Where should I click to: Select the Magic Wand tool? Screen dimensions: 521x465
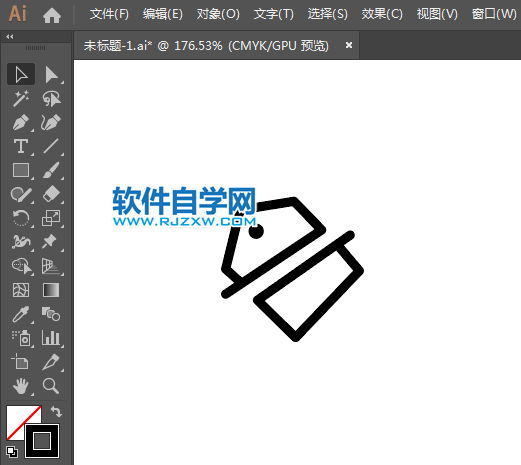(21, 99)
